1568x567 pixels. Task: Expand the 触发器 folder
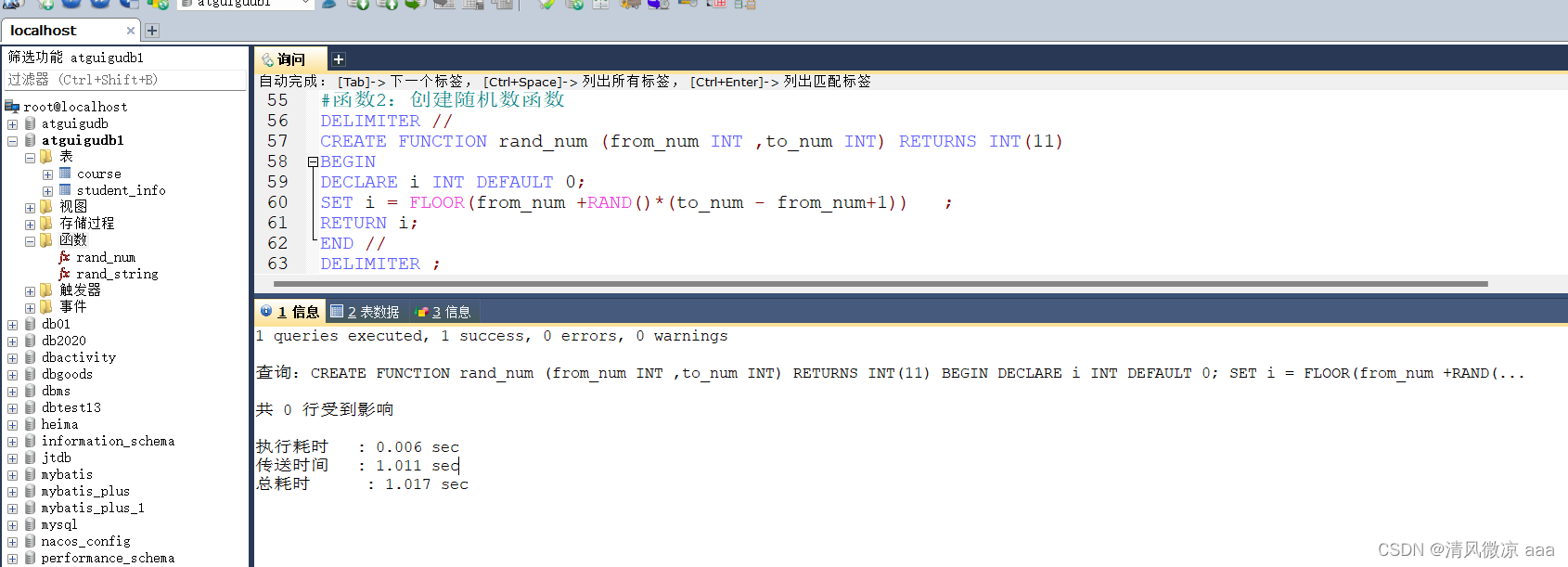click(x=30, y=291)
